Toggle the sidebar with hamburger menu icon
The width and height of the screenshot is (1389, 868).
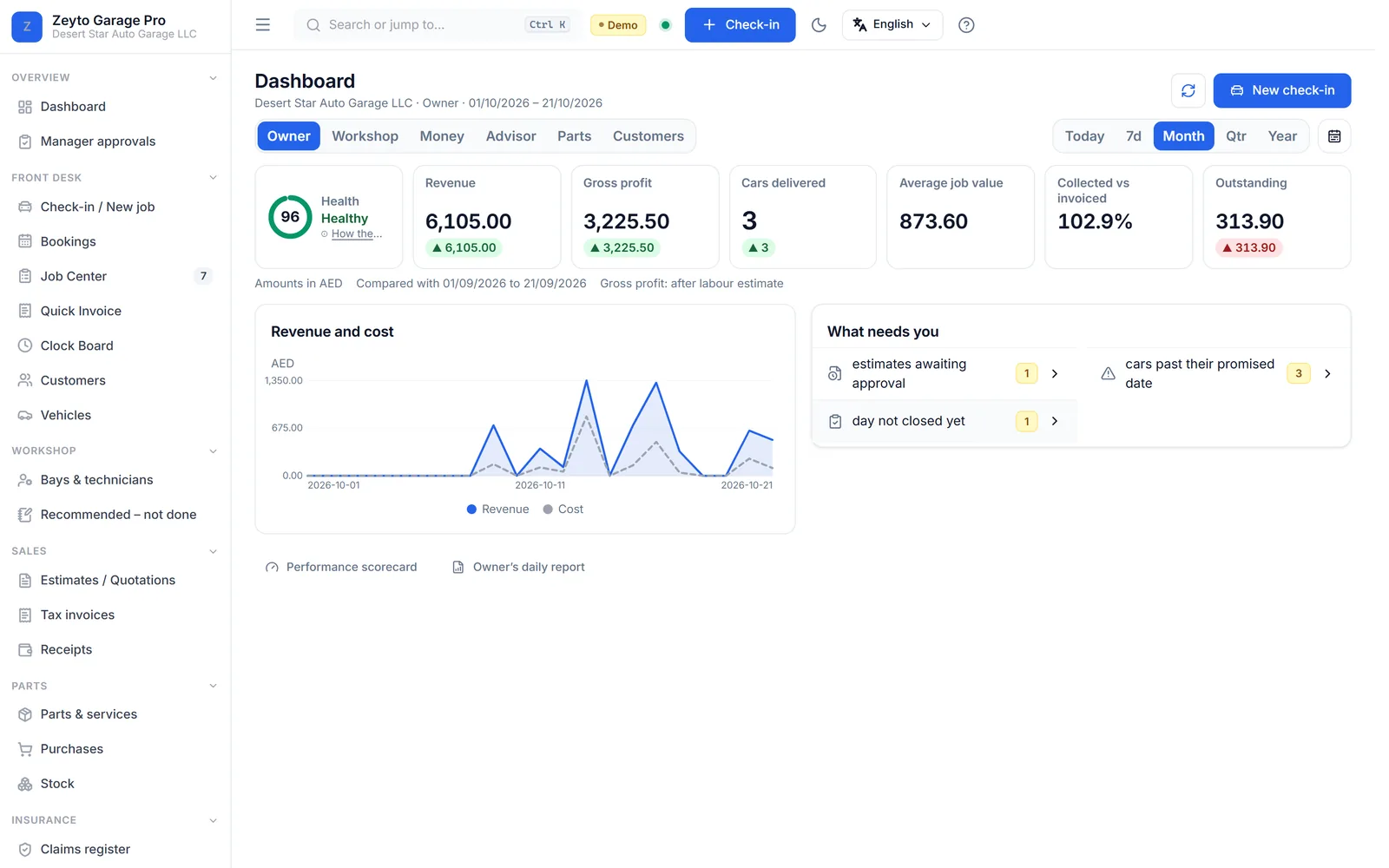coord(262,25)
